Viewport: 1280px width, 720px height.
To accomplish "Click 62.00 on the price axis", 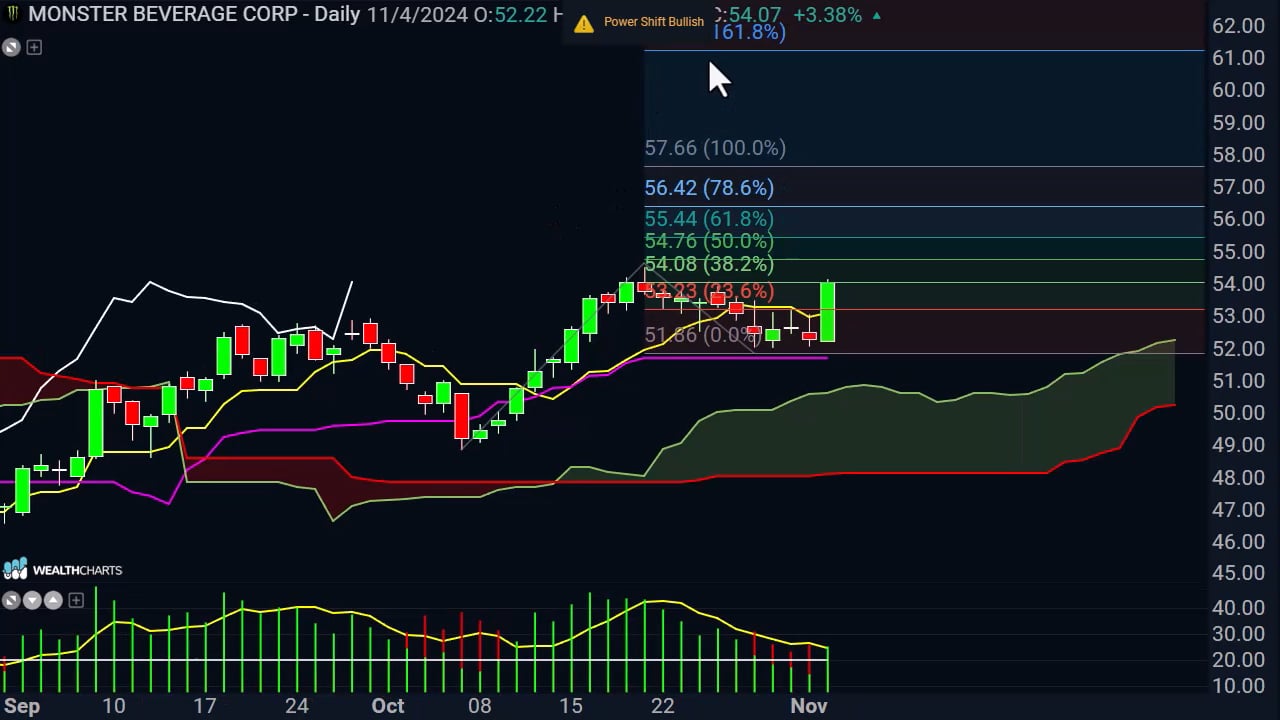I will click(1238, 26).
